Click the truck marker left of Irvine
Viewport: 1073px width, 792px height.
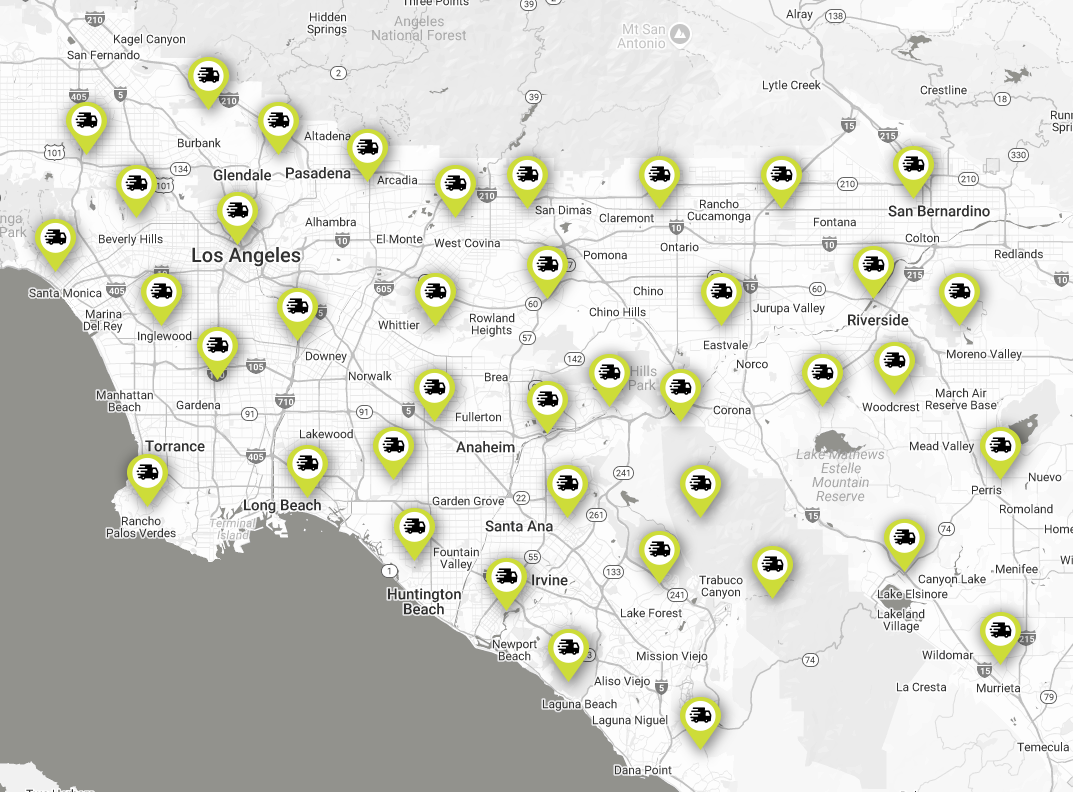(x=506, y=576)
